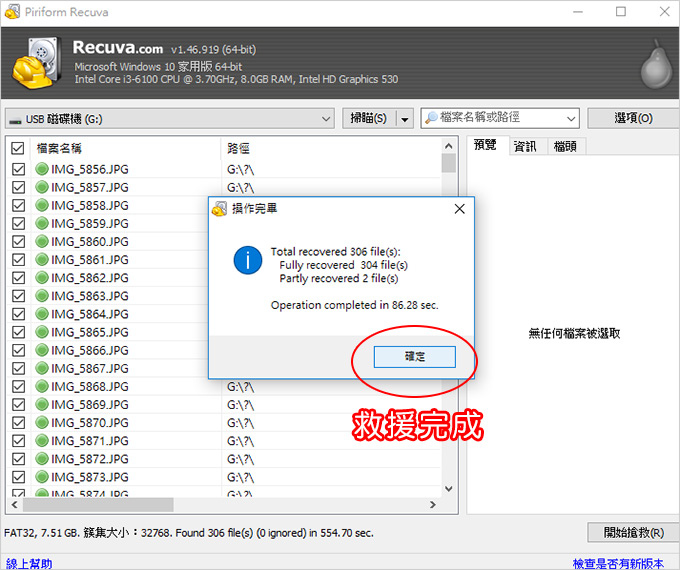This screenshot has width=680, height=570.
Task: Select the IMG_5858.JPG file name
Action: tap(90, 205)
